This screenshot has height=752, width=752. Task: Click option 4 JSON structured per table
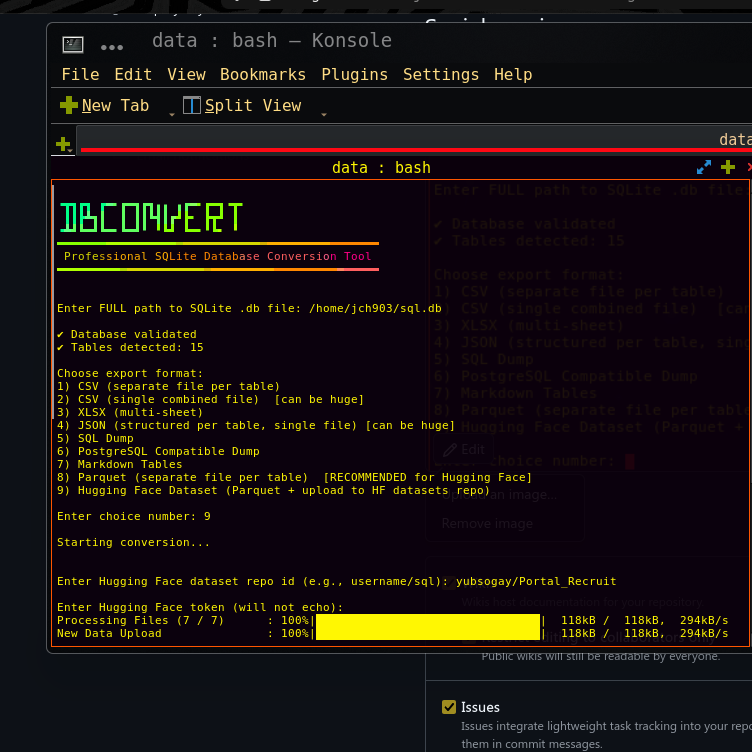point(256,425)
